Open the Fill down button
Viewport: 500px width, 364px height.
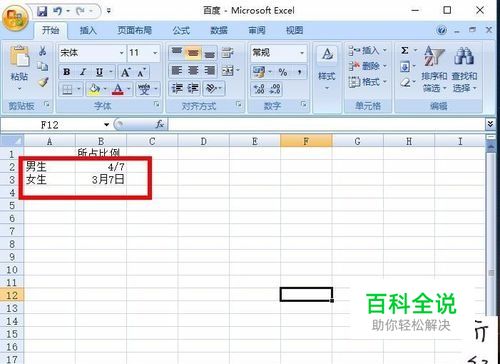(405, 67)
